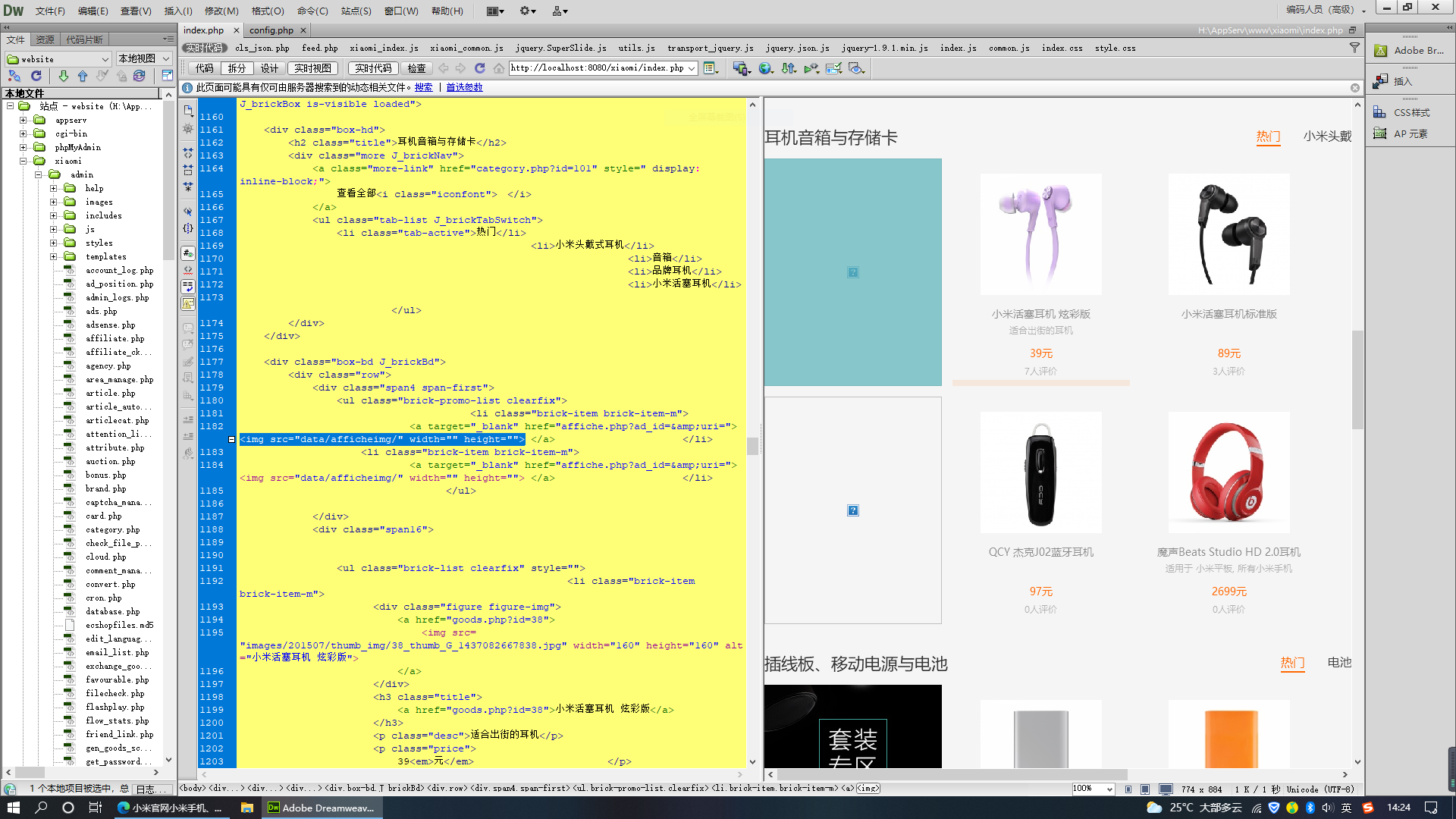Screen dimensions: 1456x819
Task: Click the put files upload arrow
Action: pyautogui.click(x=83, y=76)
